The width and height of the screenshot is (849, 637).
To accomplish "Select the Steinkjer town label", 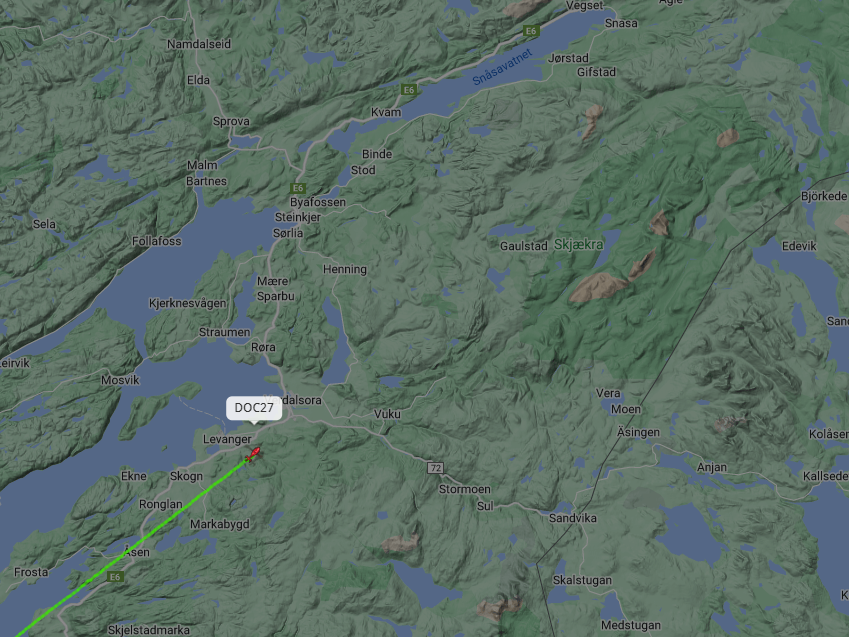I will point(298,217).
